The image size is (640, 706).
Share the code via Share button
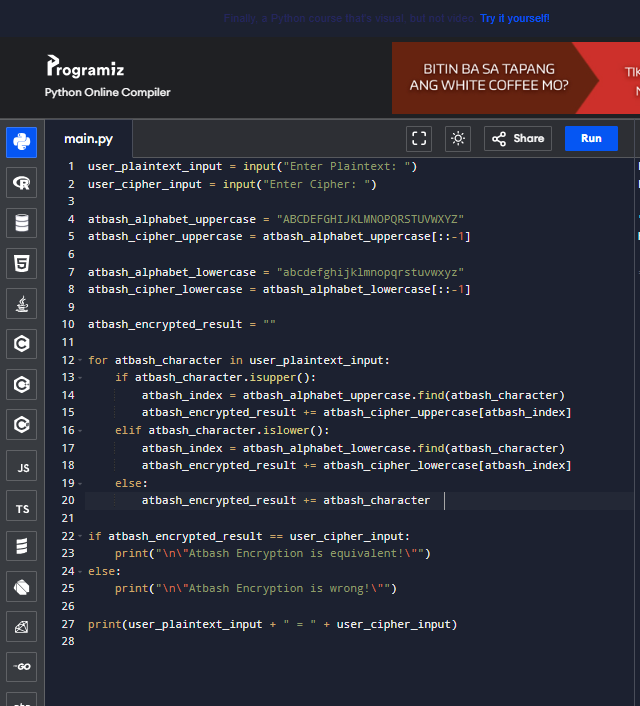point(518,139)
